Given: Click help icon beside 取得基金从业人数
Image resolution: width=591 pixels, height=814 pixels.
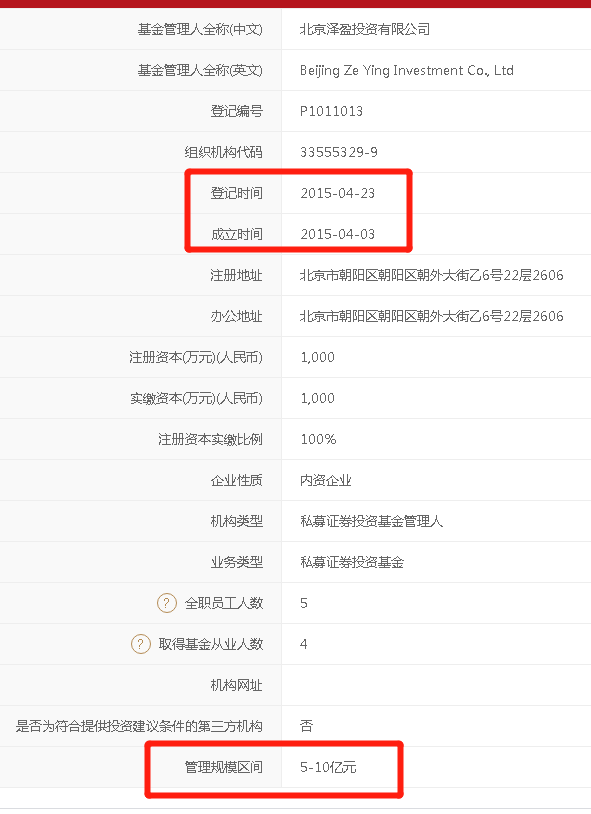Looking at the screenshot, I should pyautogui.click(x=140, y=644).
